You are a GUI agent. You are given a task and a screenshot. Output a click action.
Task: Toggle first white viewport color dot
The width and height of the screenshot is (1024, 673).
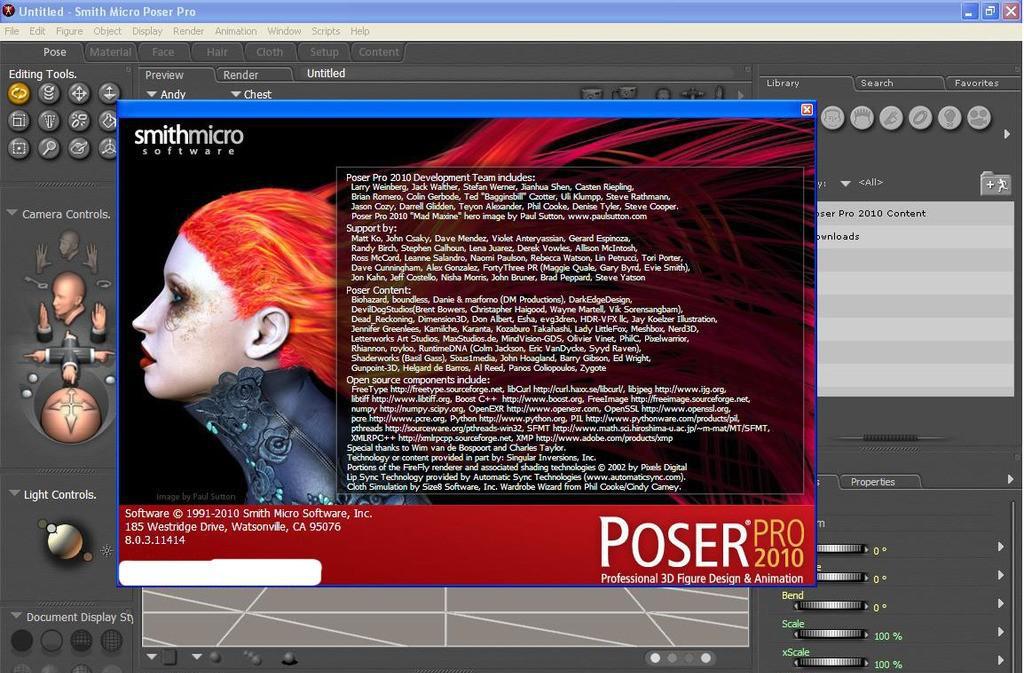(655, 658)
